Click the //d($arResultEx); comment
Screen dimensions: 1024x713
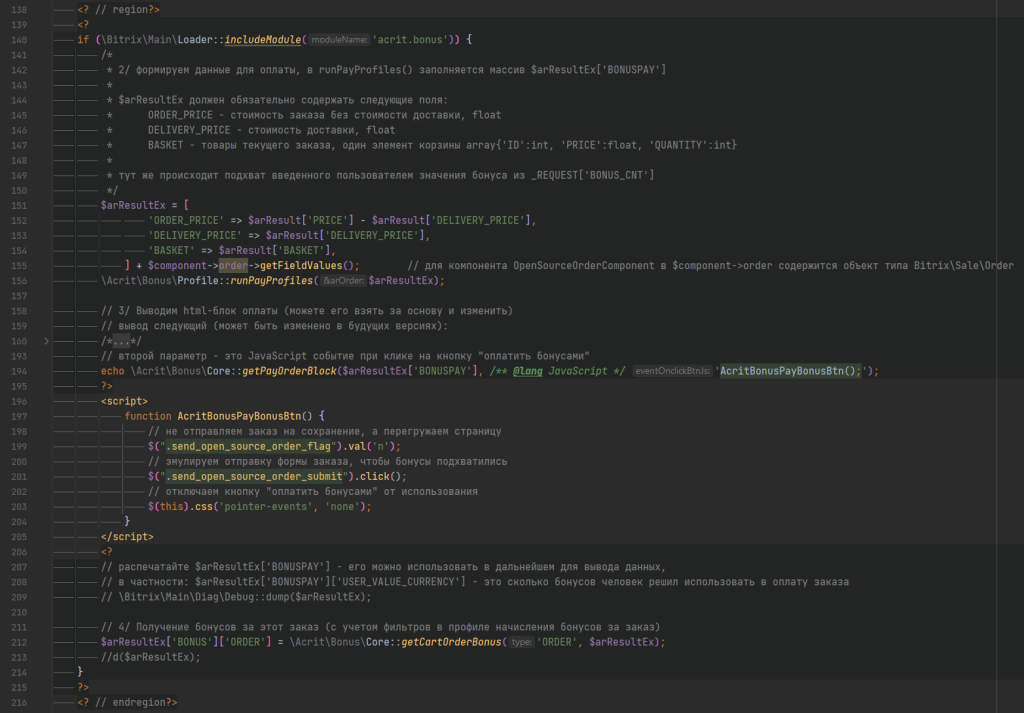(151, 657)
